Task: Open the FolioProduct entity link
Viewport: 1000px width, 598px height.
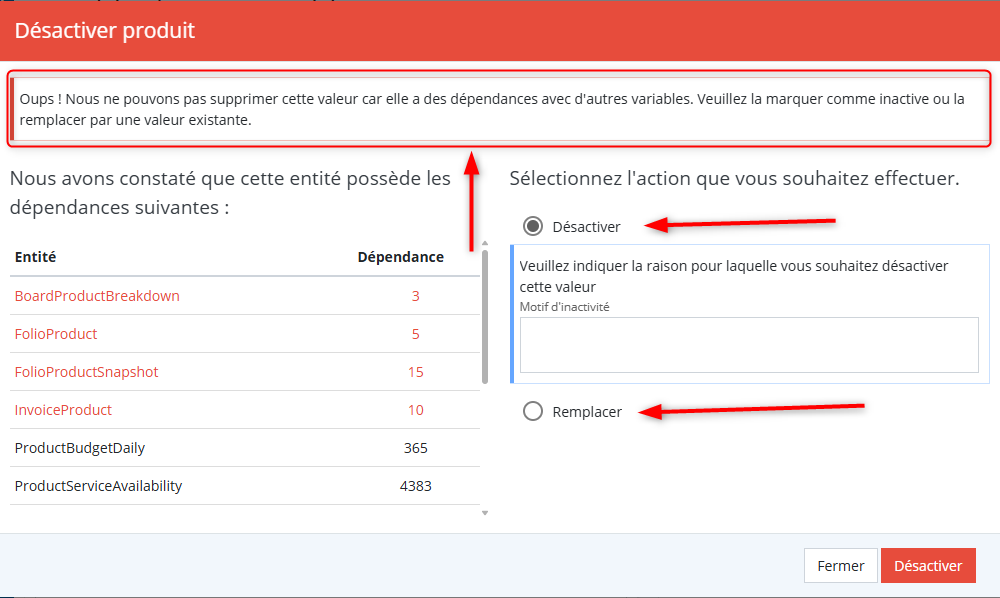Action: click(x=56, y=334)
